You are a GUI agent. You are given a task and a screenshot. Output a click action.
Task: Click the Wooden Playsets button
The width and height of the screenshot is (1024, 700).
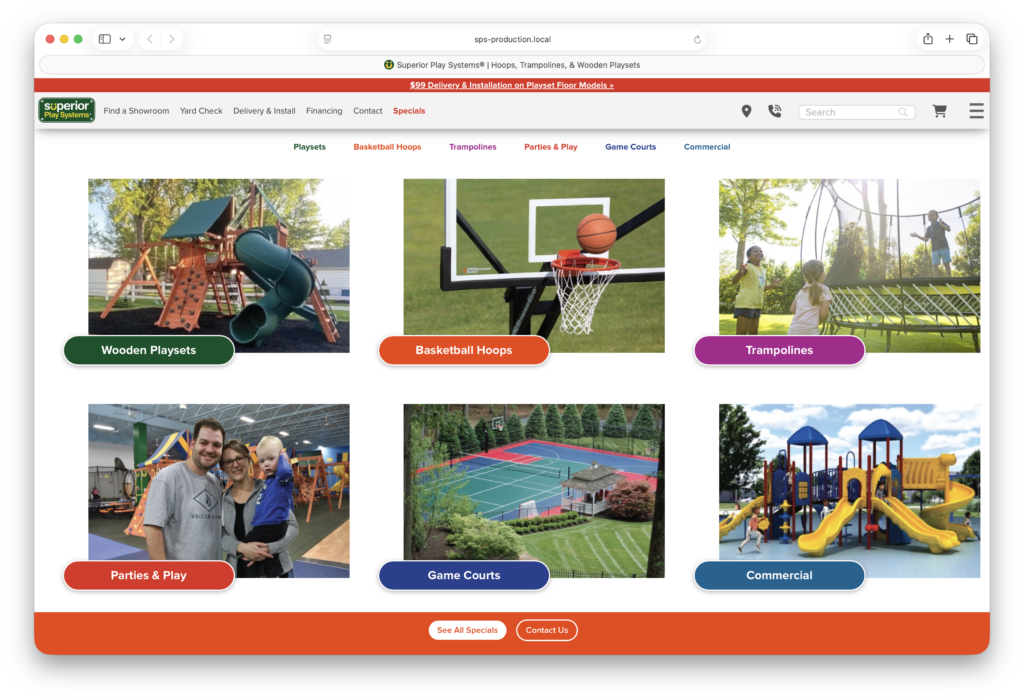(148, 350)
